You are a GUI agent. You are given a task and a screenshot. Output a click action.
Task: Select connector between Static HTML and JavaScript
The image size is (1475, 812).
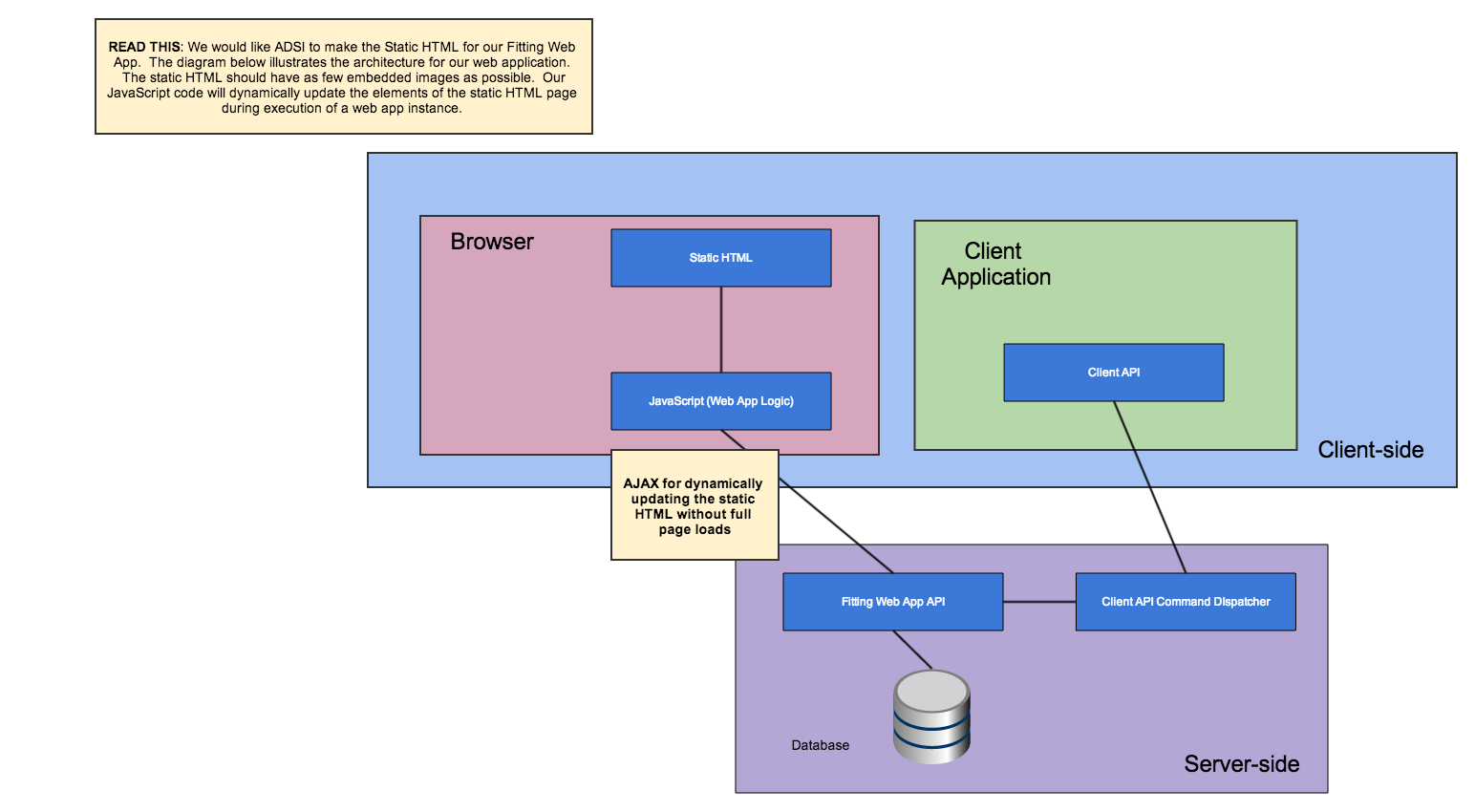click(x=721, y=330)
